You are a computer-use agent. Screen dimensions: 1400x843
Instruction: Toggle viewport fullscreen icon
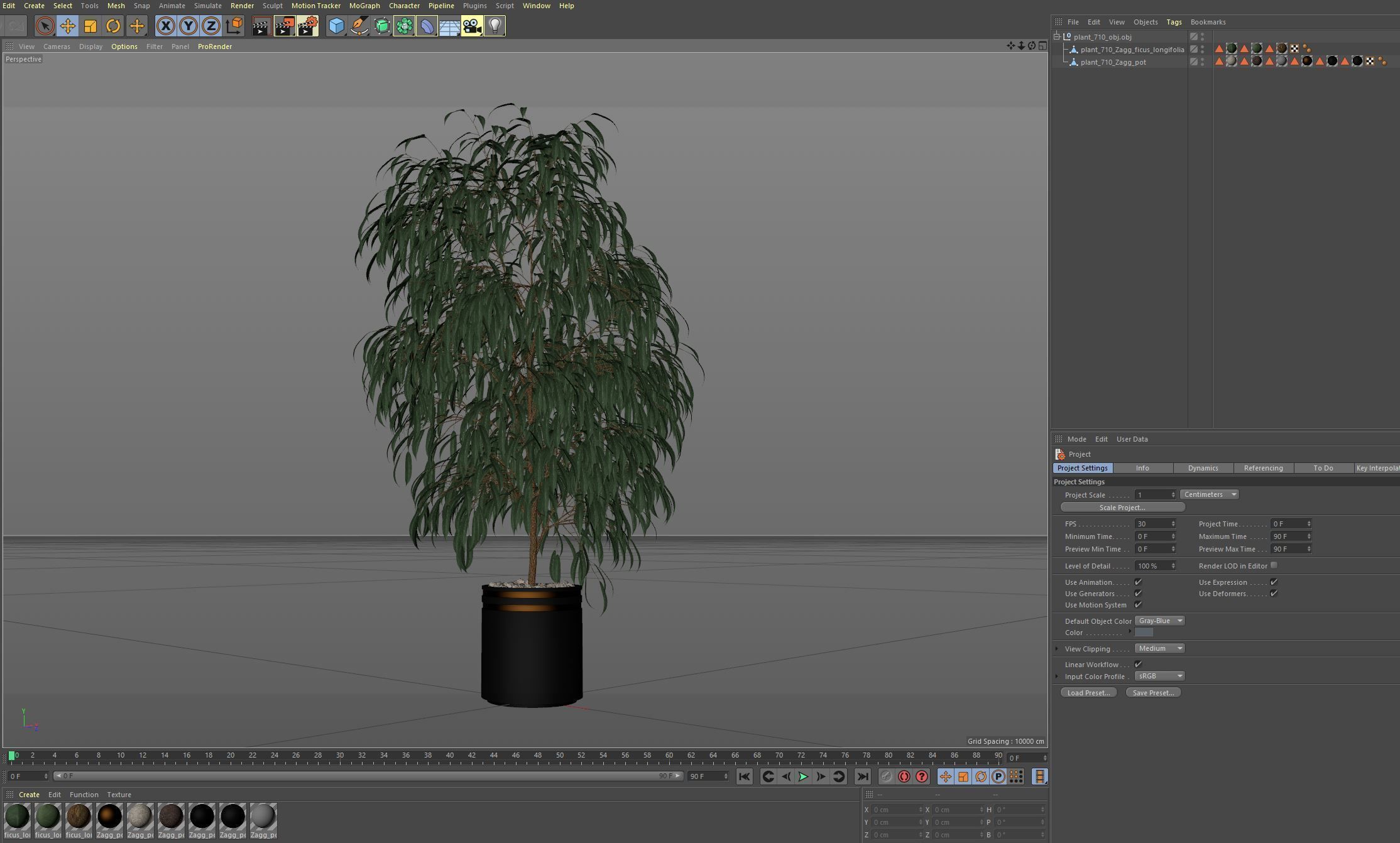point(1042,46)
